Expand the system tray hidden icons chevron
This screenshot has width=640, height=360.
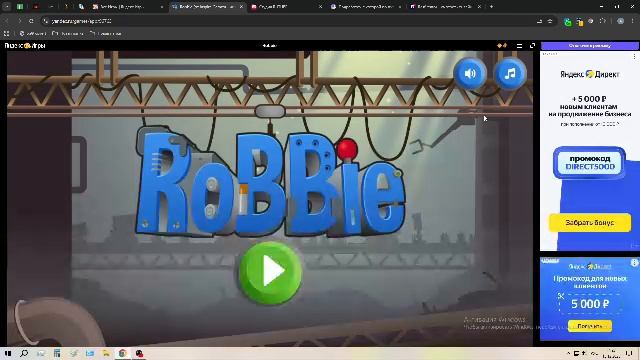(568, 353)
